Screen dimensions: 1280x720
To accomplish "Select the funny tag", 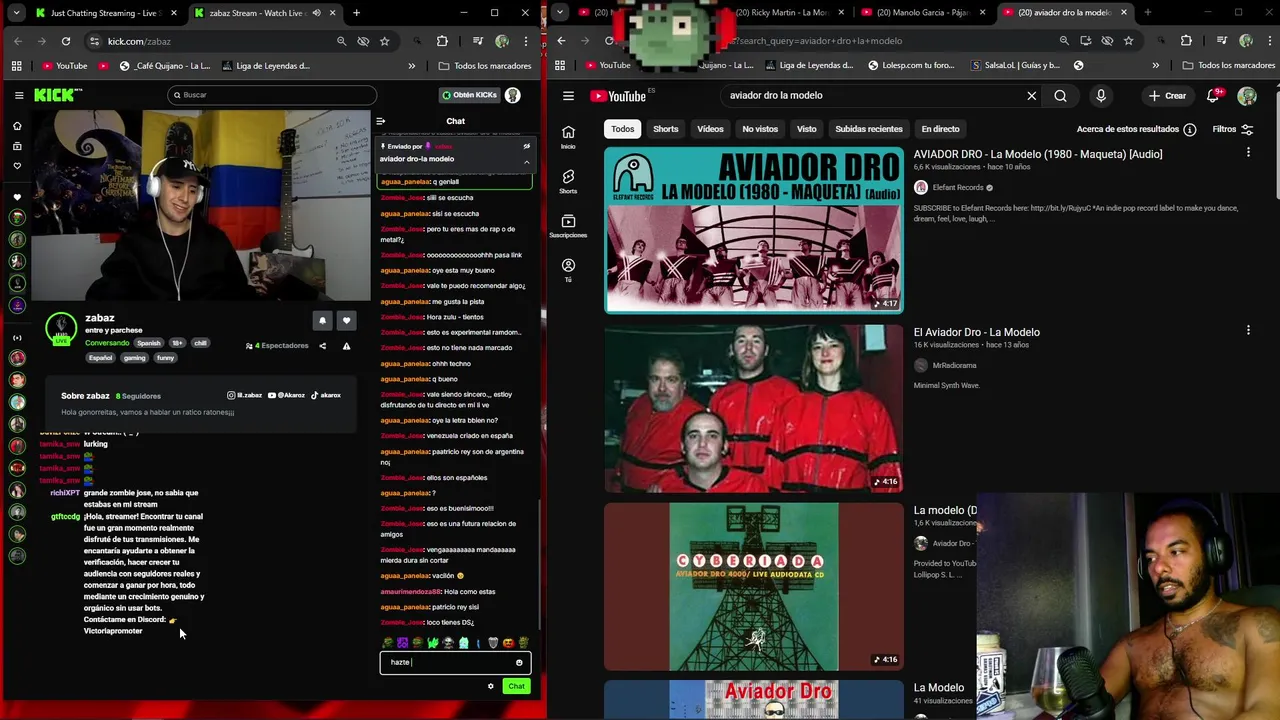I will coord(165,358).
